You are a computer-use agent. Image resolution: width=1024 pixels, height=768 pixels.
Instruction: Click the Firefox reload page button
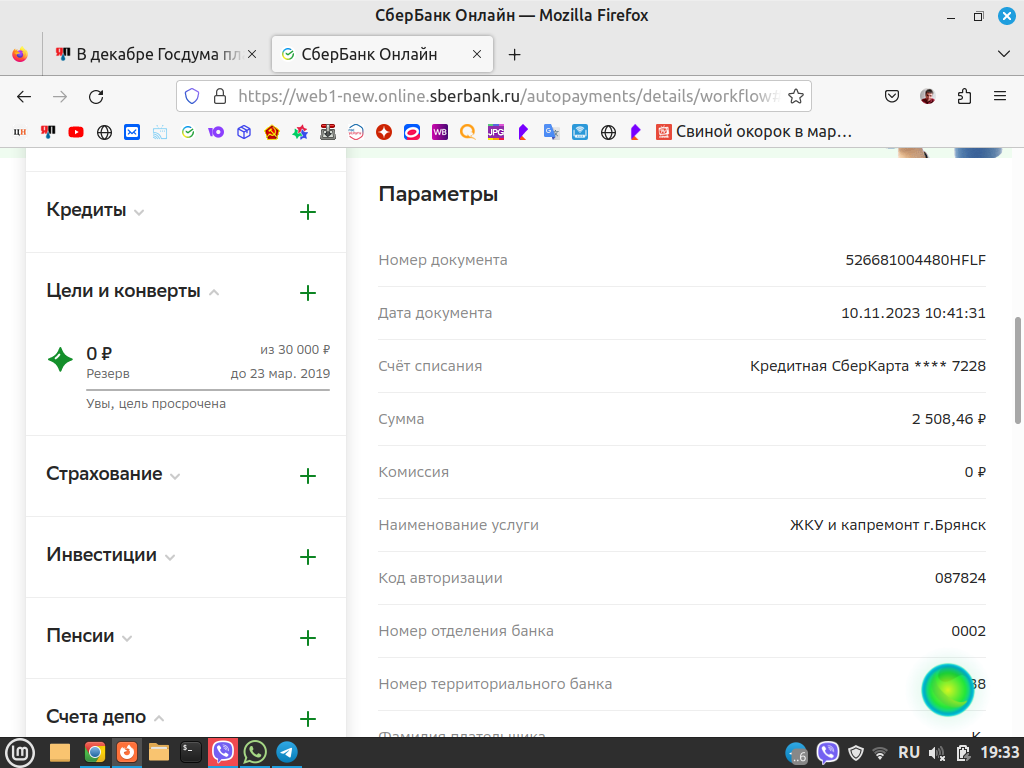tap(96, 97)
